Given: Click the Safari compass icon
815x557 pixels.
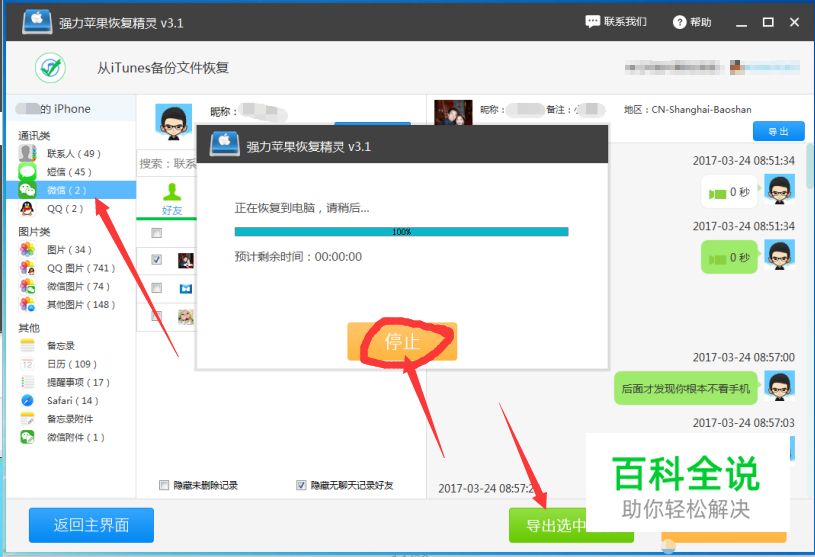Looking at the screenshot, I should [27, 401].
